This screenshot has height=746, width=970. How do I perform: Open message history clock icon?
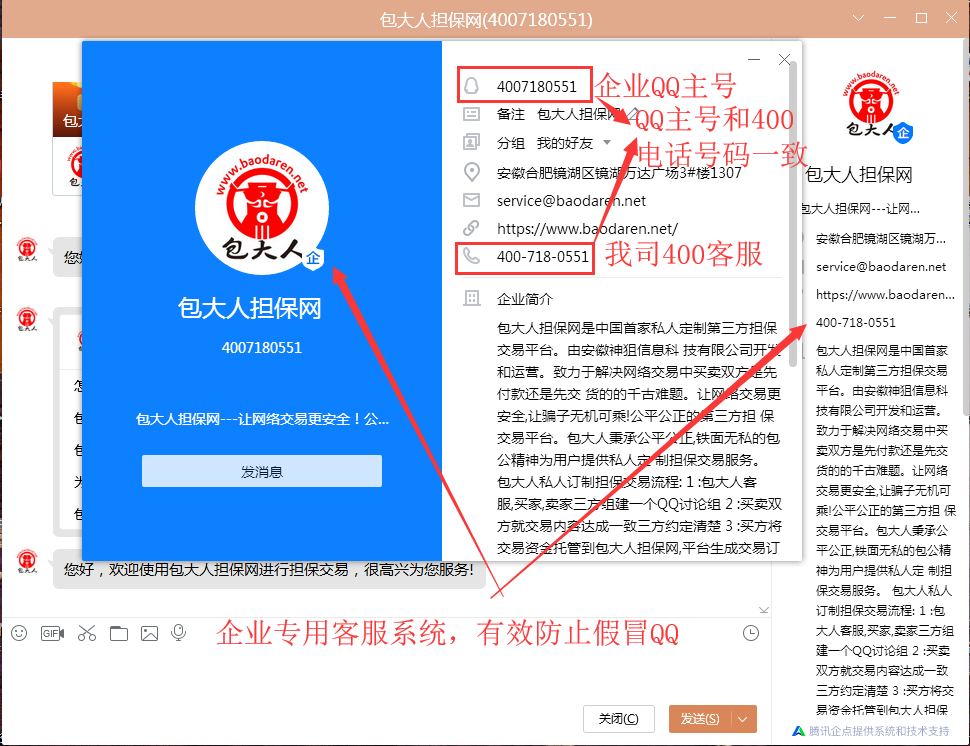(751, 633)
